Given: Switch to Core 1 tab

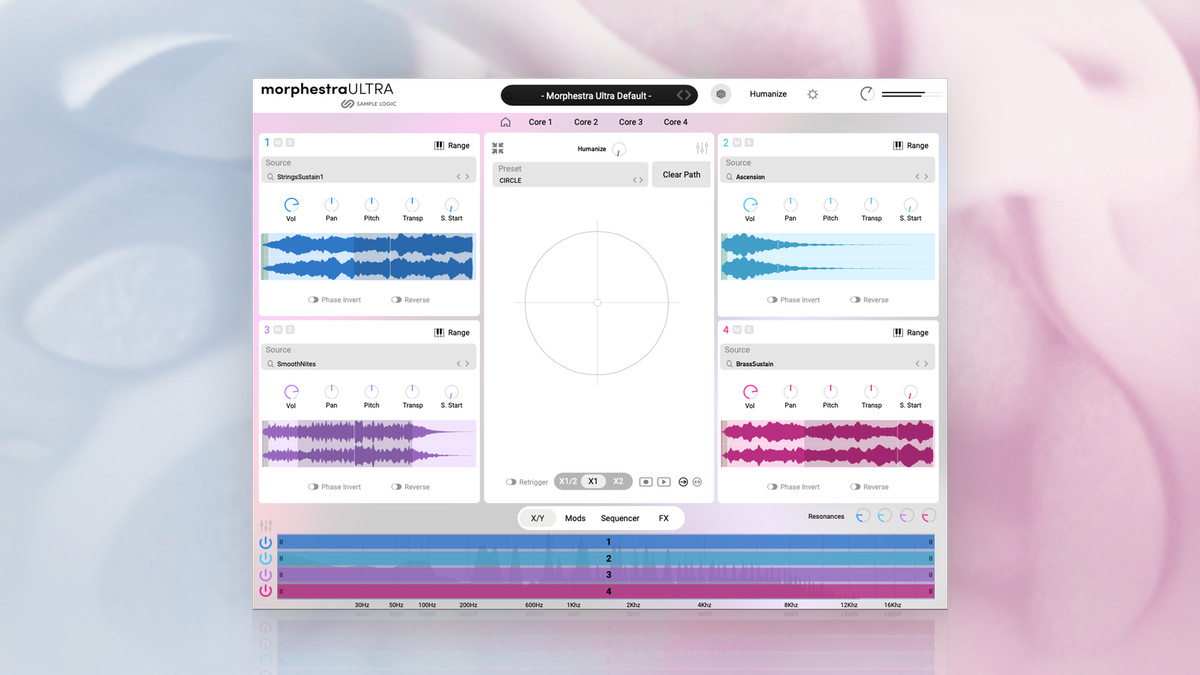Looking at the screenshot, I should point(540,122).
